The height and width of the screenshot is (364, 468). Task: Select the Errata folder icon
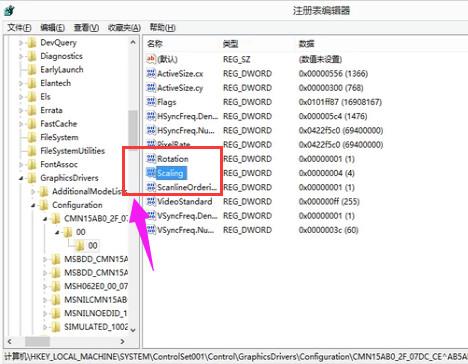click(x=32, y=110)
